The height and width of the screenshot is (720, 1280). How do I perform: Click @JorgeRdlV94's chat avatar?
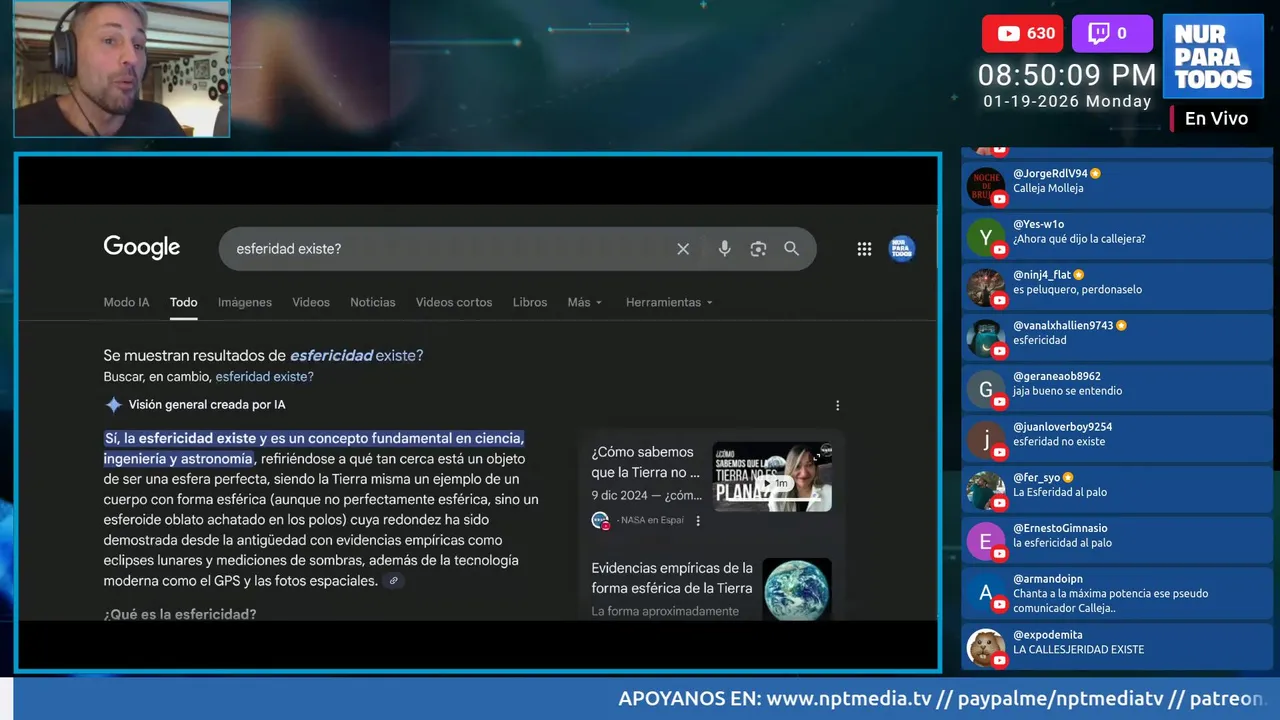[986, 187]
